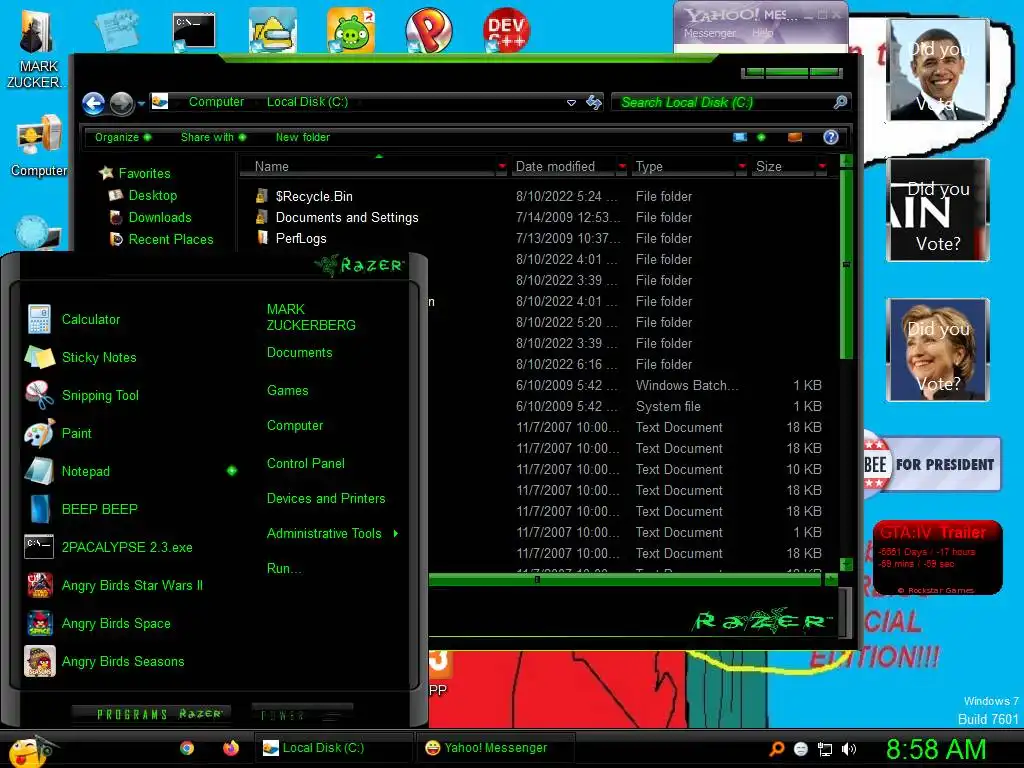The height and width of the screenshot is (768, 1024).
Task: Open MARK ZUCKERBERG user folder link
Action: (311, 317)
